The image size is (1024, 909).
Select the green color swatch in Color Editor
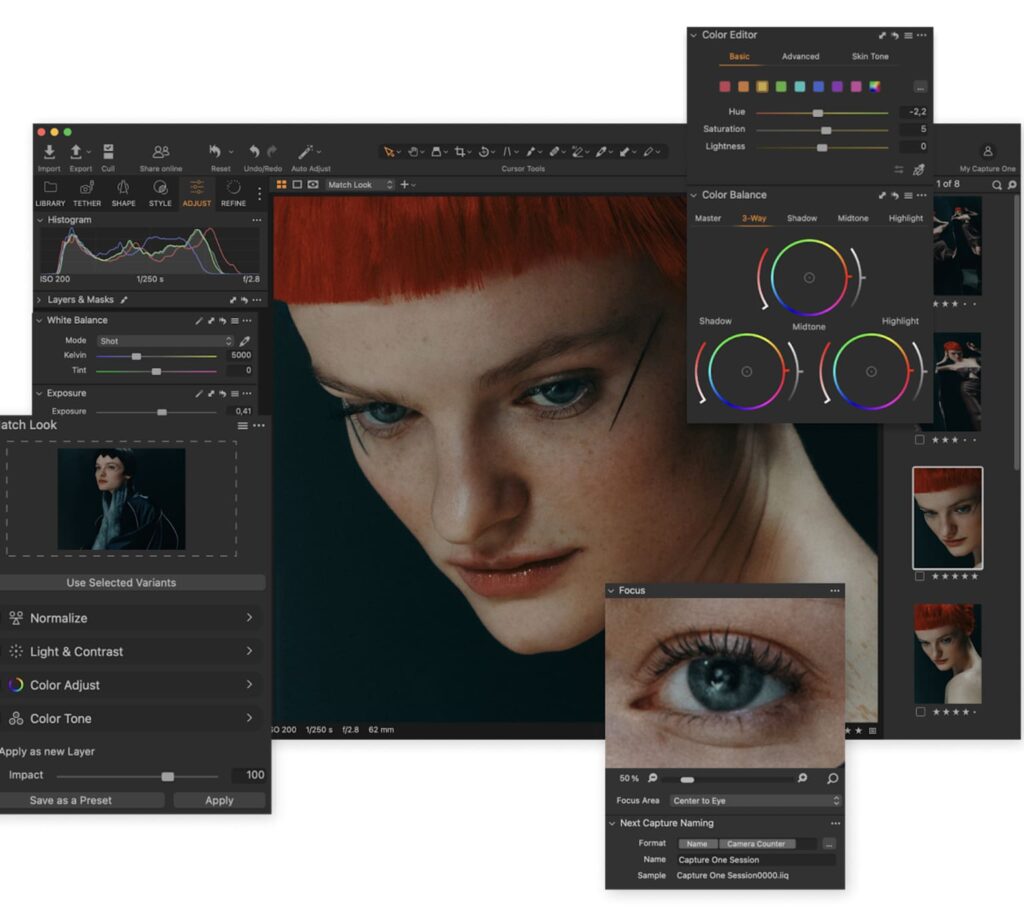[781, 87]
